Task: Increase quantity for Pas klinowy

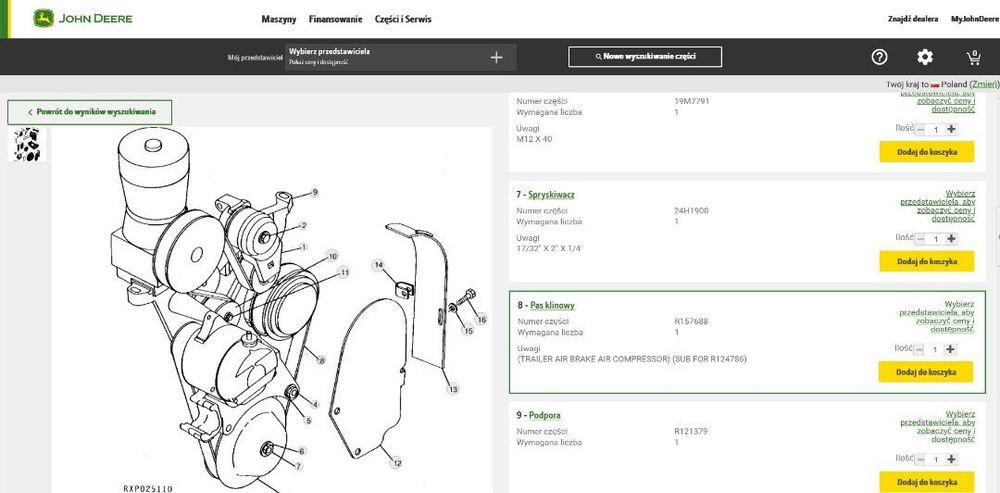Action: coord(950,350)
